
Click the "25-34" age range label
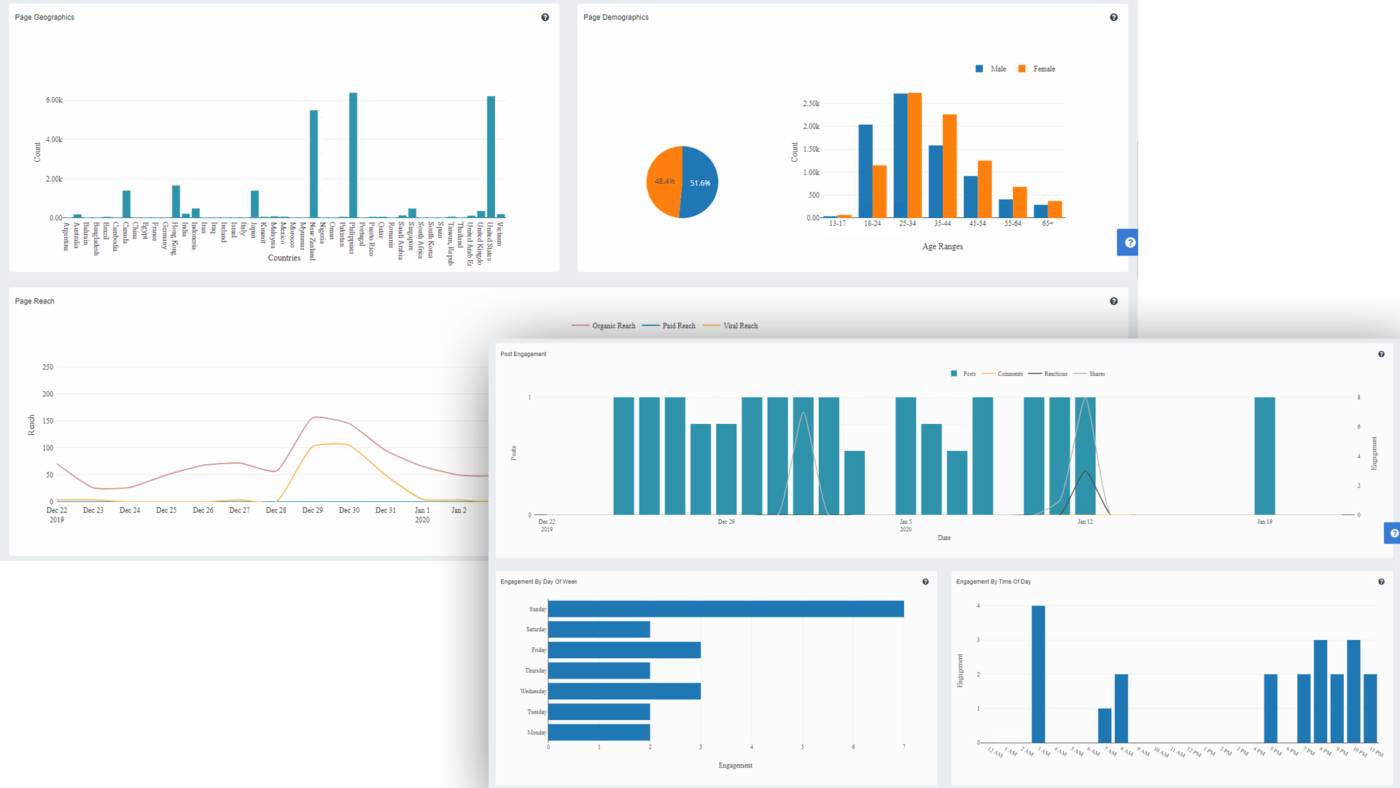tap(908, 226)
